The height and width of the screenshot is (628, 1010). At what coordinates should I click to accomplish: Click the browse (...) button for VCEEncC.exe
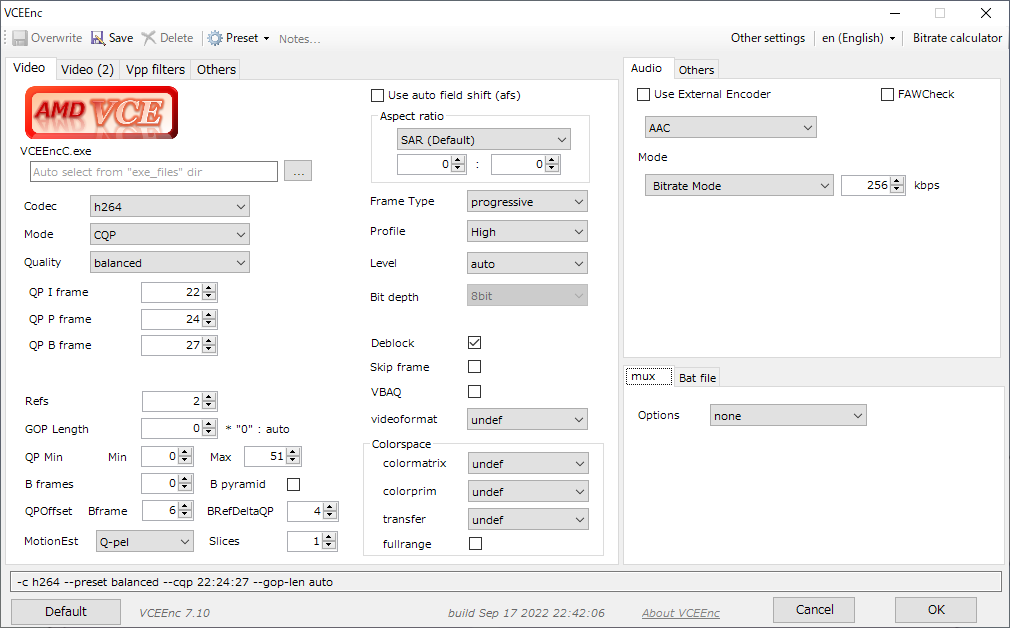pyautogui.click(x=298, y=171)
